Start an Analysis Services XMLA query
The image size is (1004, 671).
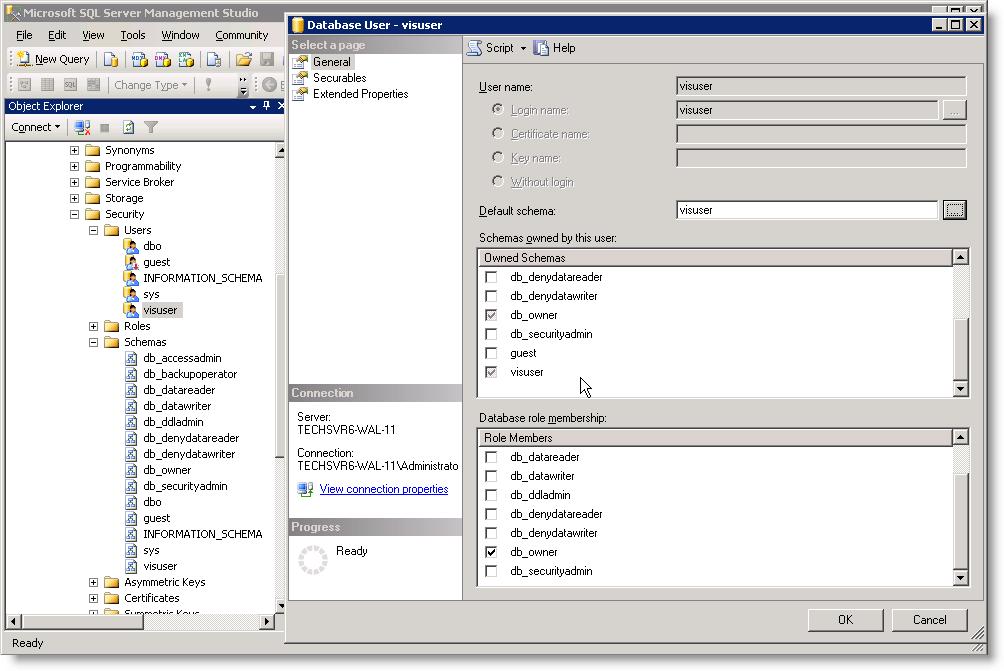pos(186,60)
